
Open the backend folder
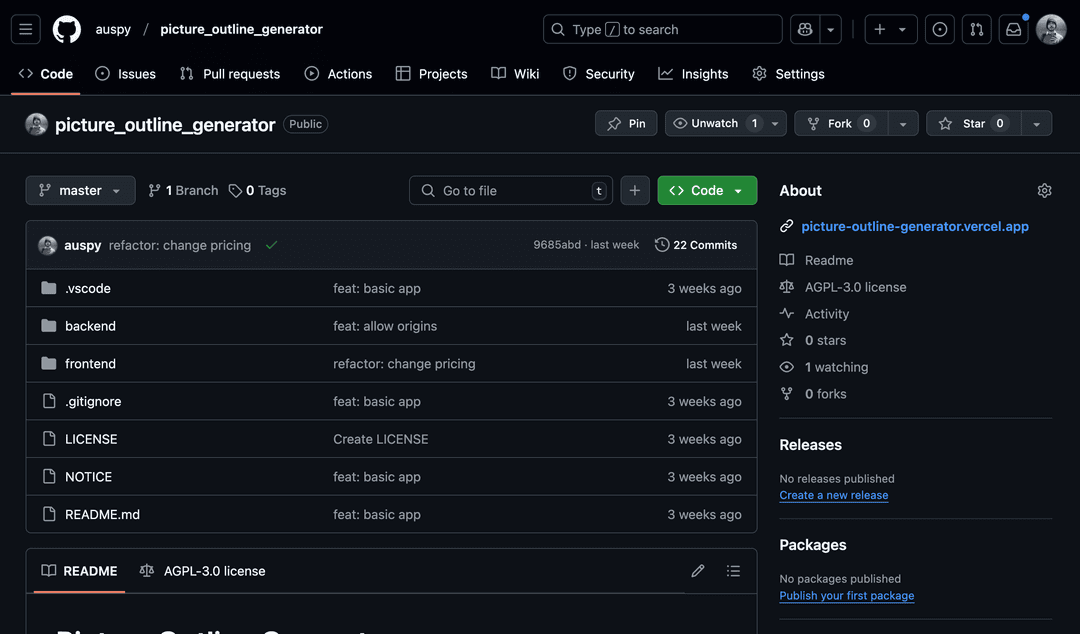90,326
